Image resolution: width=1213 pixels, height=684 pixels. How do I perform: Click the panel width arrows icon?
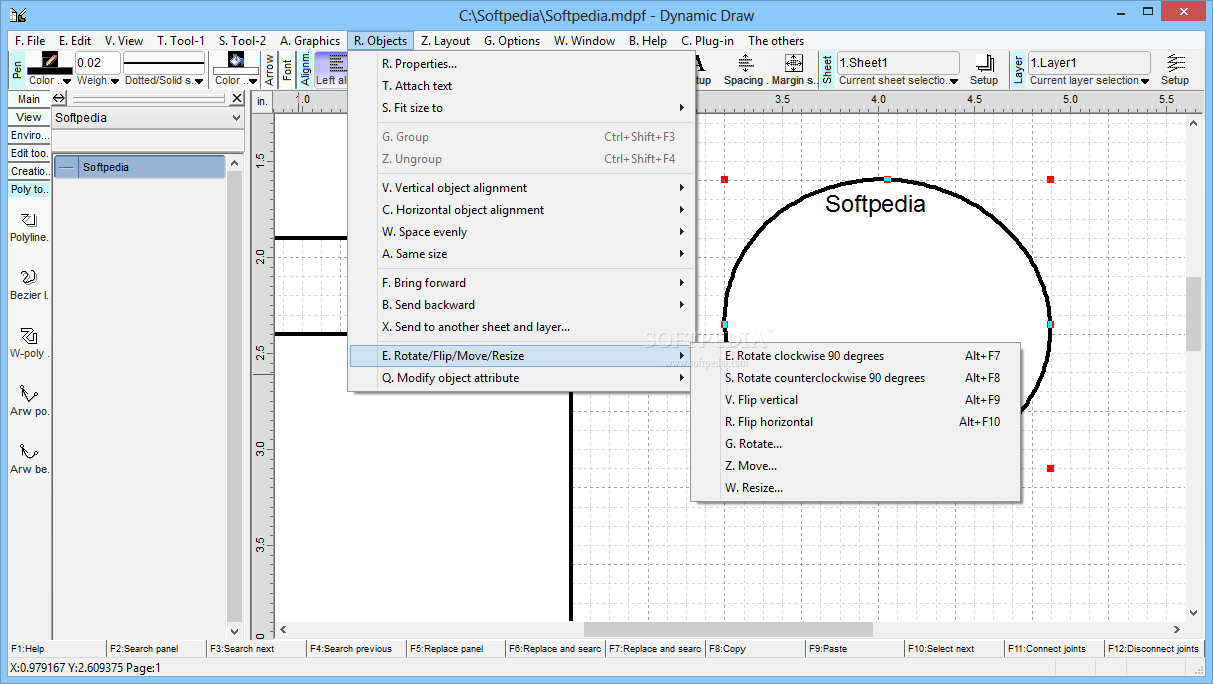pyautogui.click(x=59, y=98)
